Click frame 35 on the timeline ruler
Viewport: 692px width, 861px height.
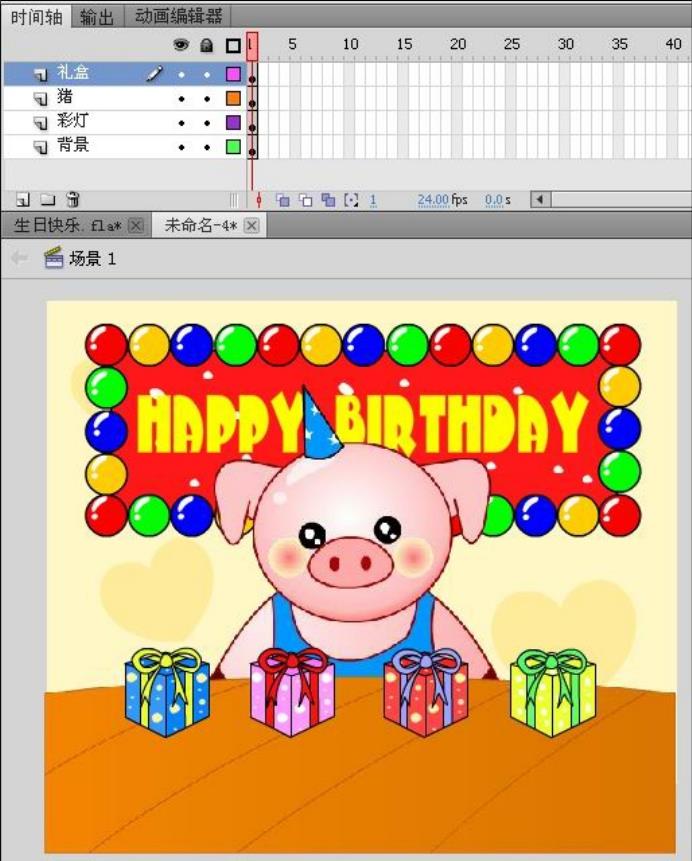click(x=620, y=44)
